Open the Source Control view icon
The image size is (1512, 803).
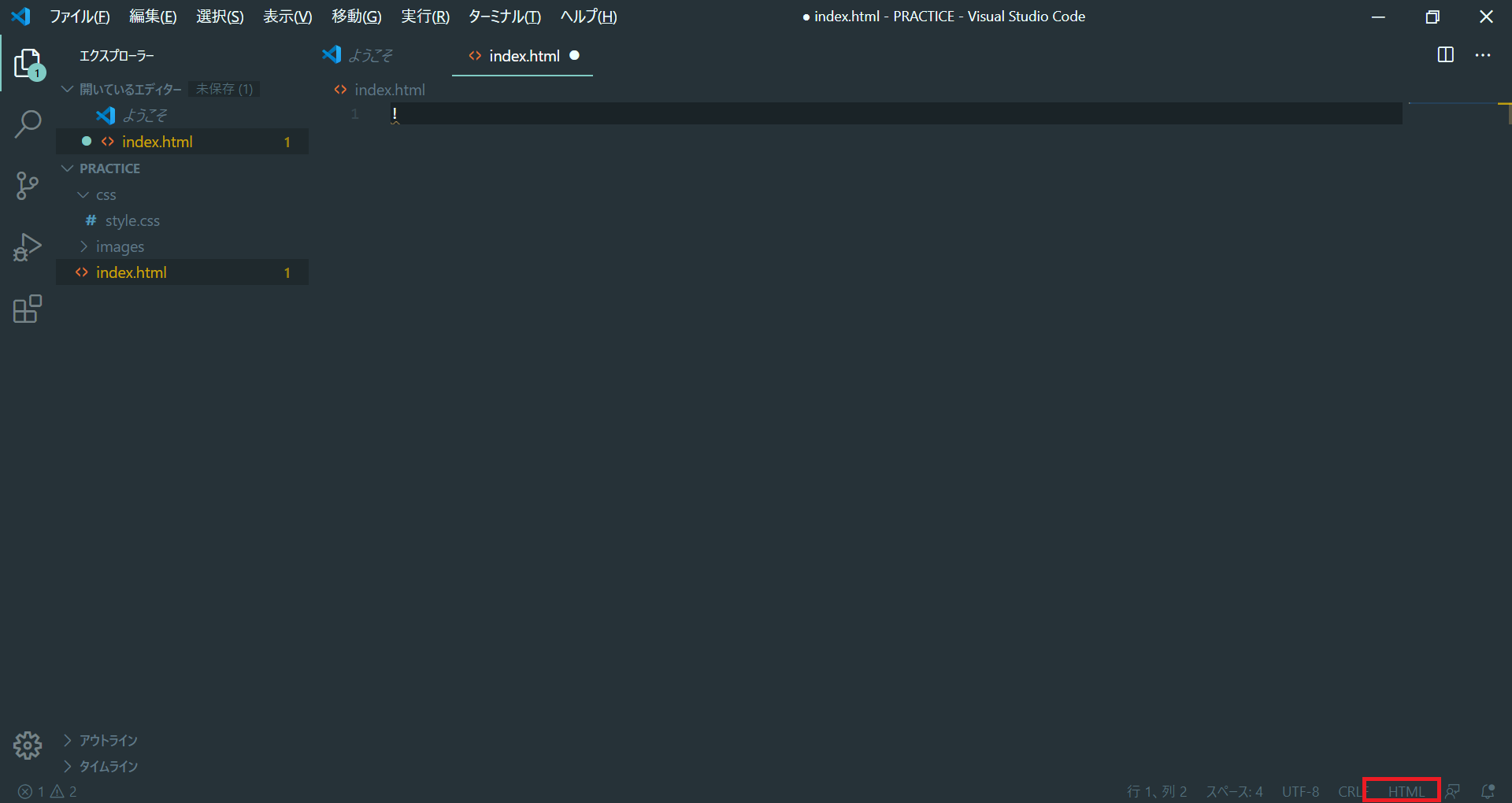pos(28,186)
